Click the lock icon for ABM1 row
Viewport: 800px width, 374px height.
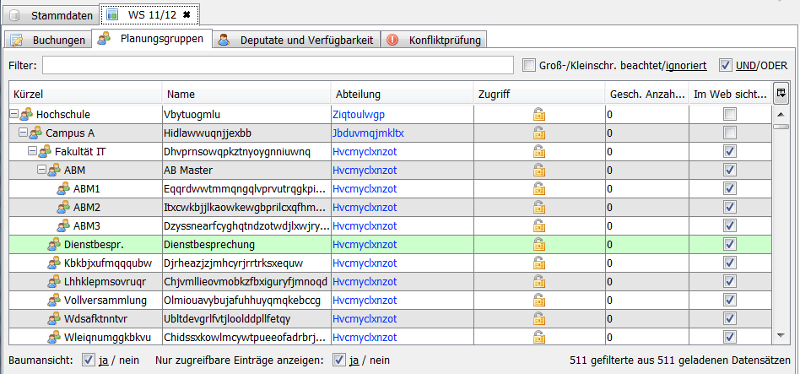pos(539,189)
